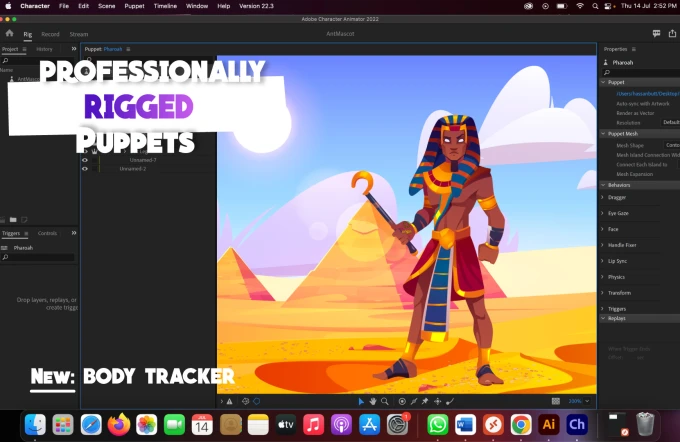Expand the Triggers behavior
680x442 pixels.
point(602,308)
